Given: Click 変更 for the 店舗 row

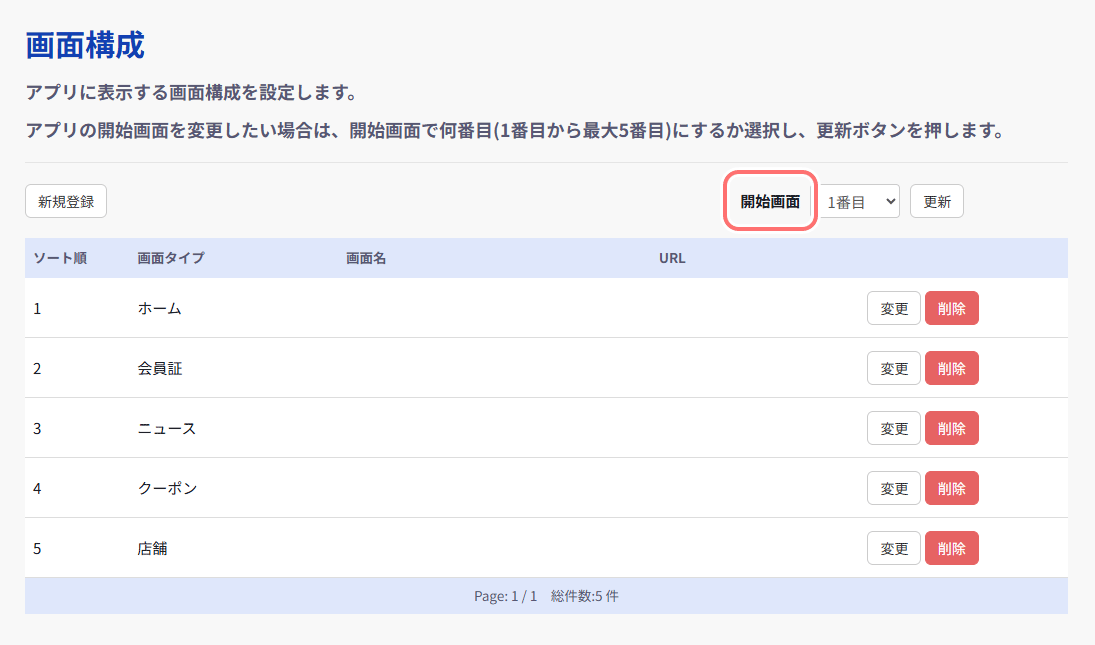Looking at the screenshot, I should [x=893, y=548].
